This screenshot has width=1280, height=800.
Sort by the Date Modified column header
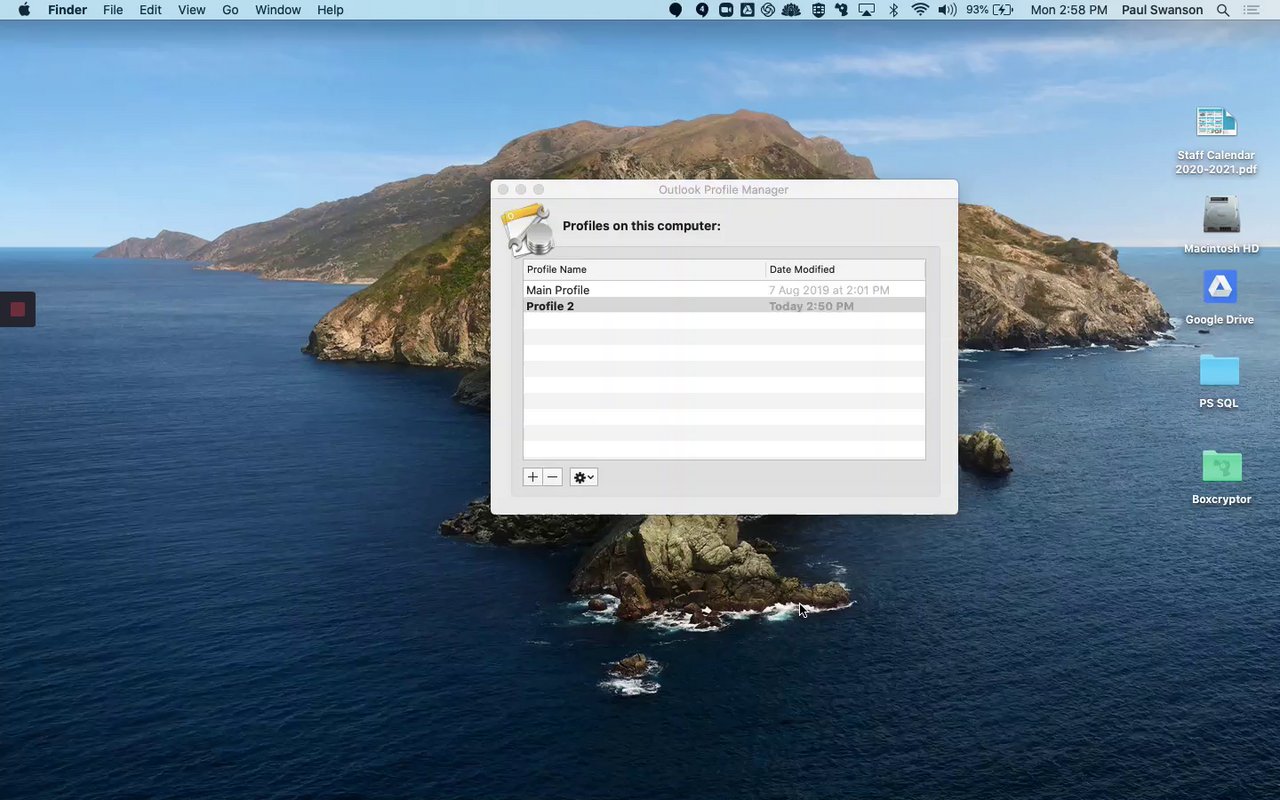(845, 269)
